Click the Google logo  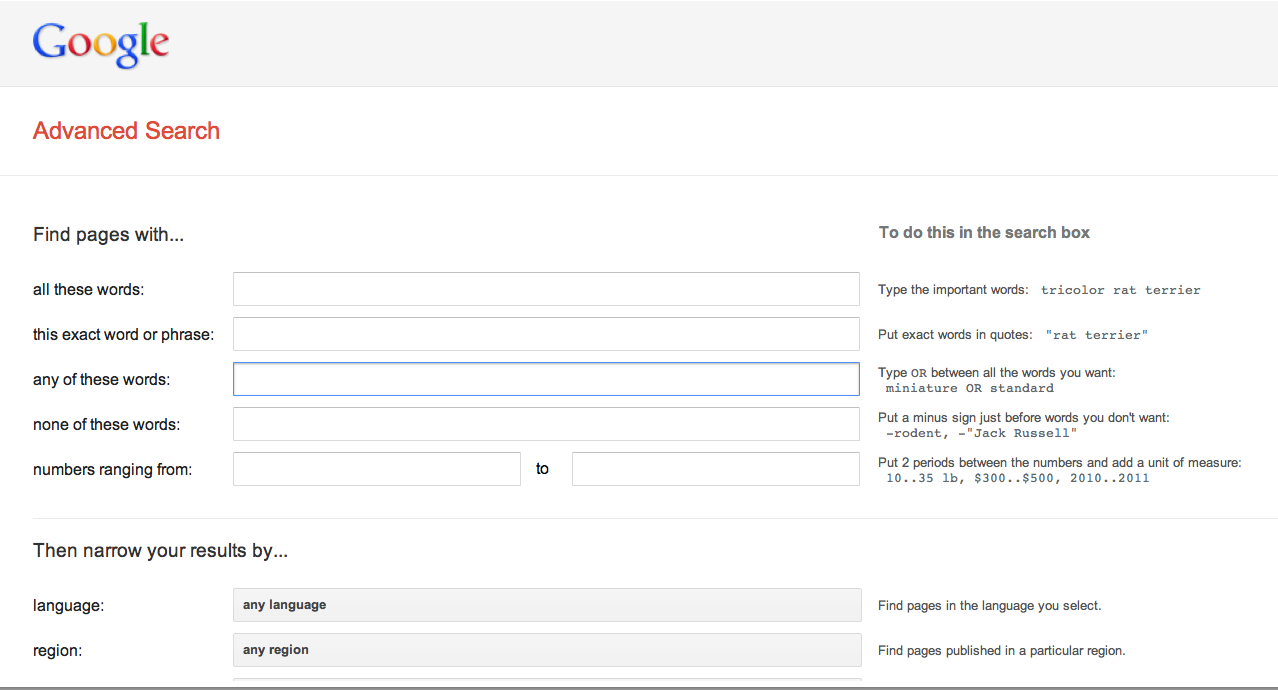click(x=101, y=43)
